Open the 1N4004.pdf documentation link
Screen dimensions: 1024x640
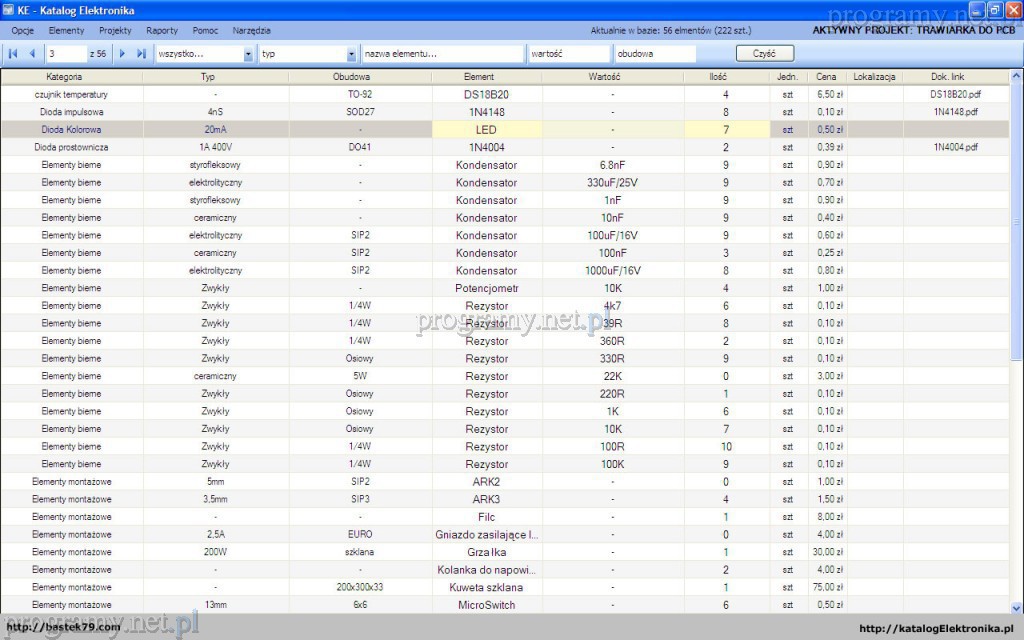(955, 147)
